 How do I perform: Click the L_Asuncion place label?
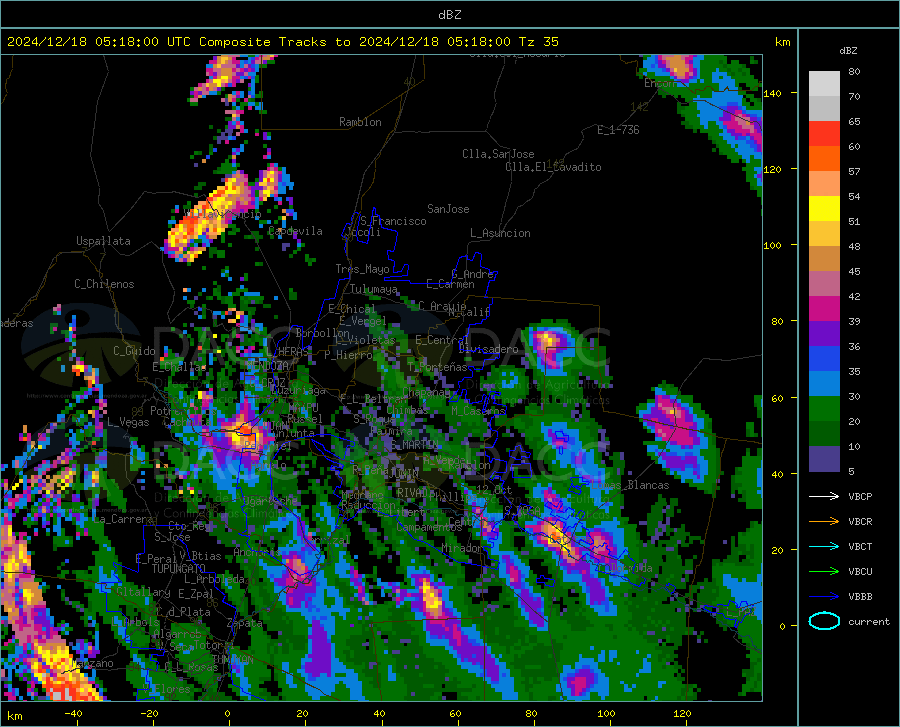pyautogui.click(x=500, y=233)
